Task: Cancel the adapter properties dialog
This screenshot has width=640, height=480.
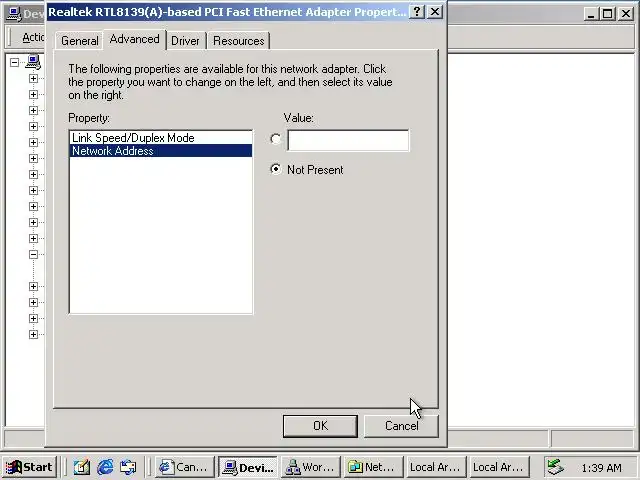Action: coord(401,426)
